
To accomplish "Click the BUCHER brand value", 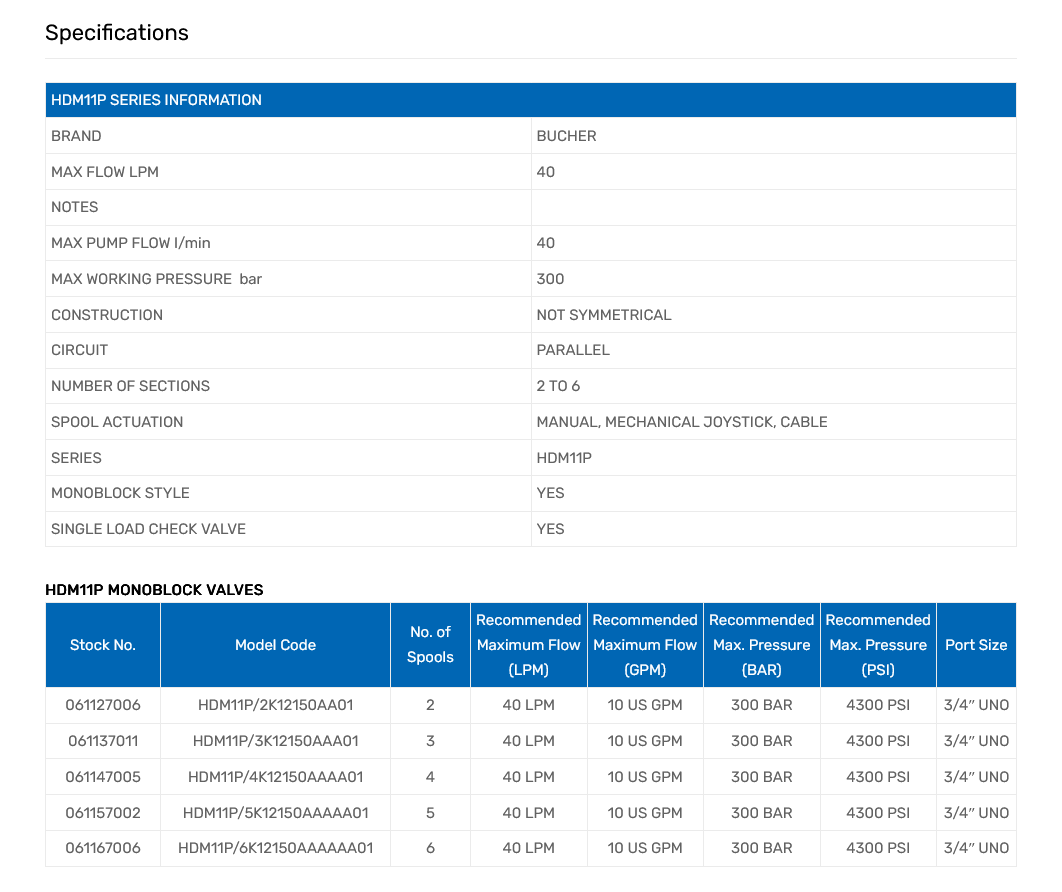I will coord(566,136).
